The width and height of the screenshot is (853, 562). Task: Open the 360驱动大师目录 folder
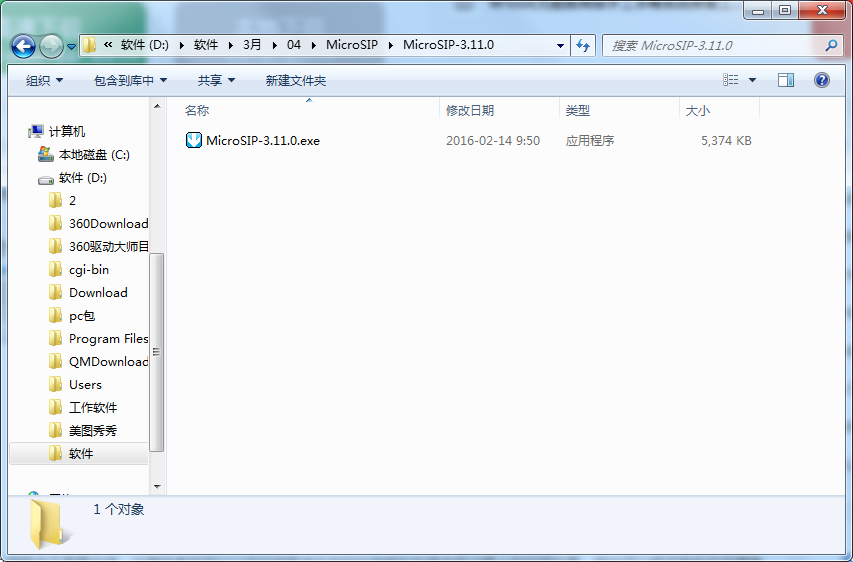108,246
